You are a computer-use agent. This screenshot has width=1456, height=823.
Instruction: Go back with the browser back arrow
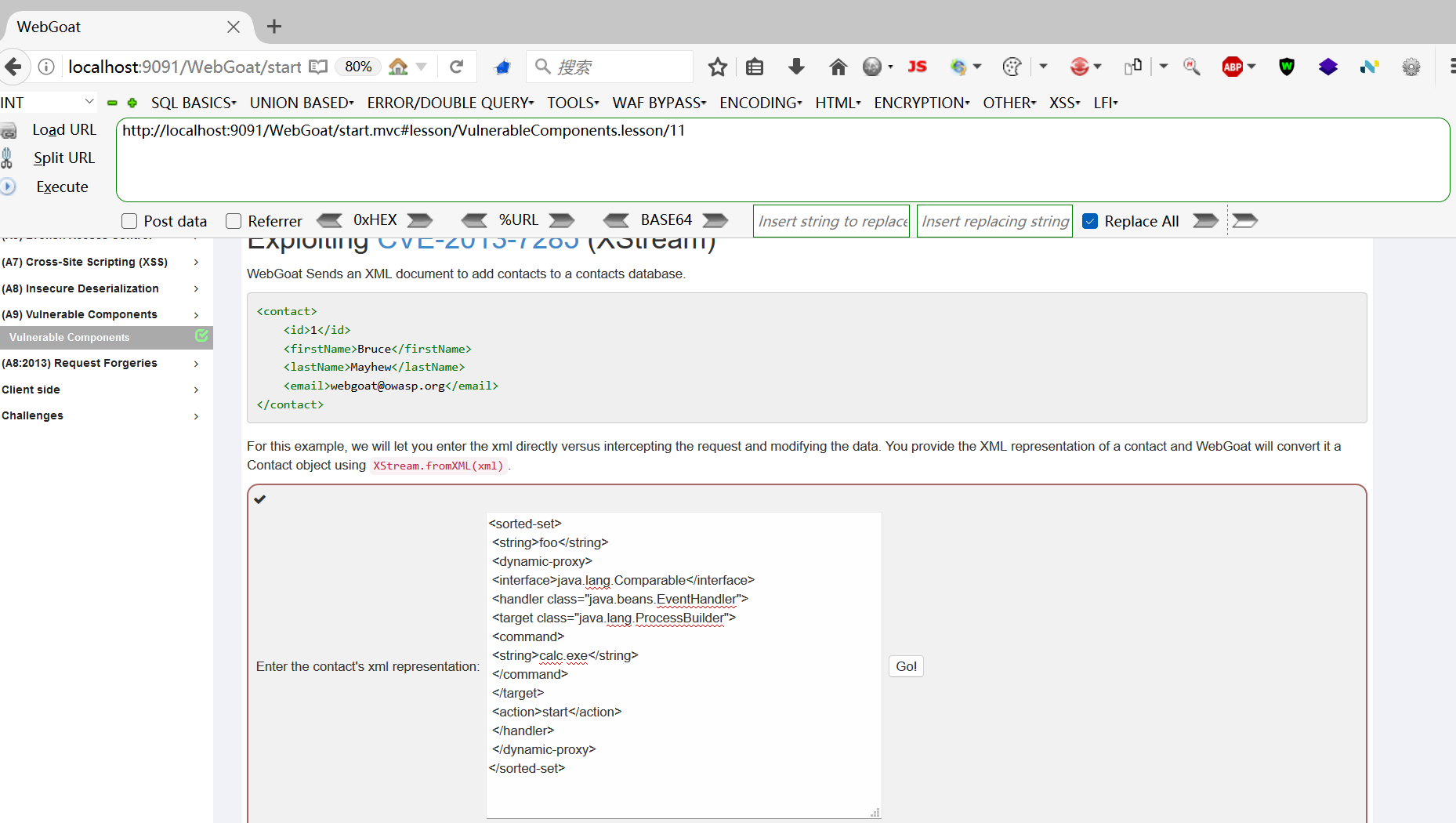point(13,67)
